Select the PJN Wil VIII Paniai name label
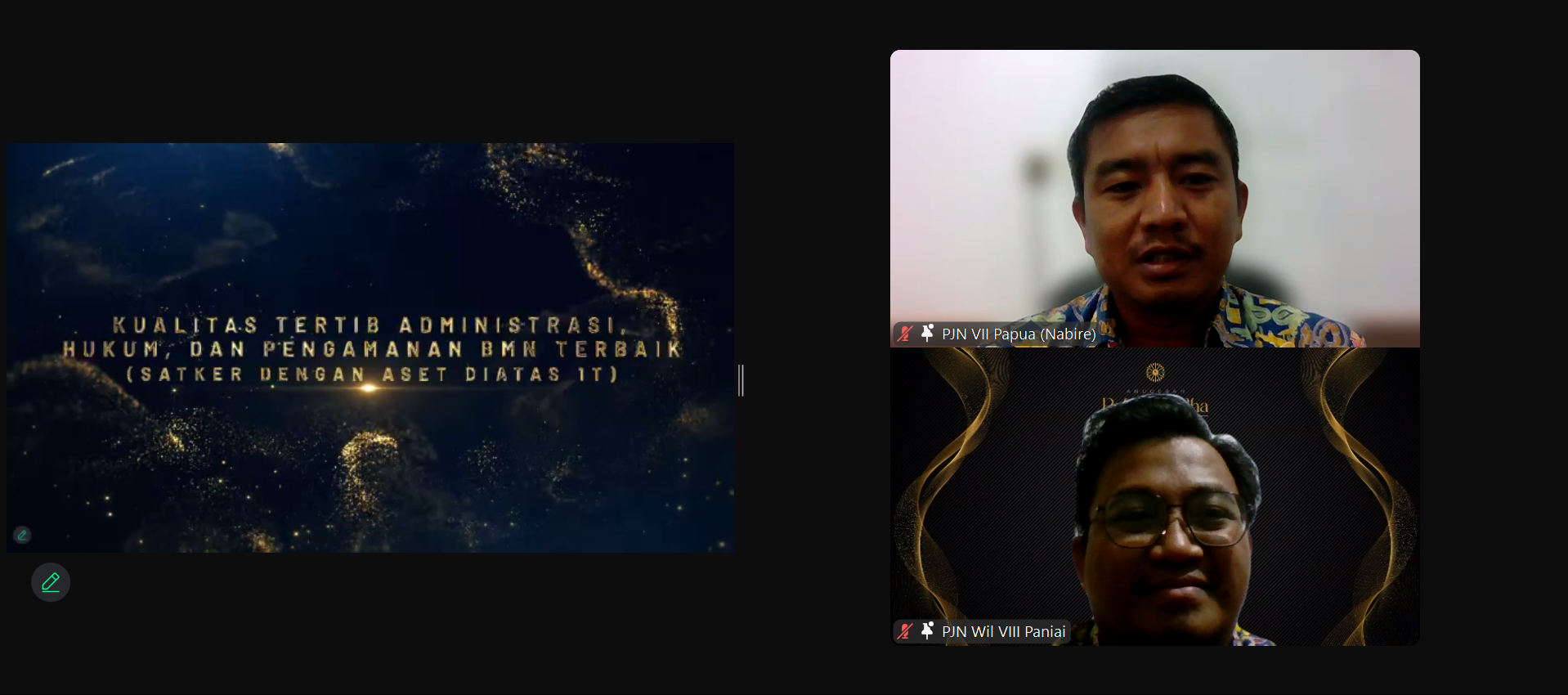The width and height of the screenshot is (1568, 695). (x=1003, y=631)
